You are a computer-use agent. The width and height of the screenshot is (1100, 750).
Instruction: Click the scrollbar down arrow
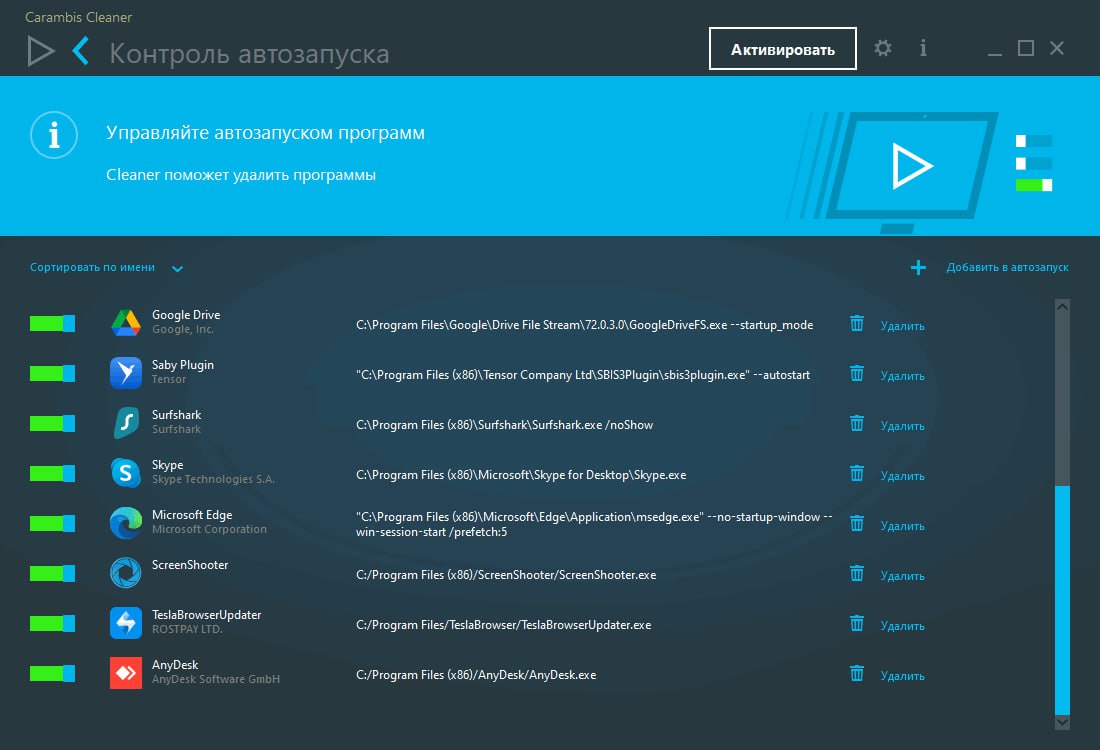click(1062, 721)
